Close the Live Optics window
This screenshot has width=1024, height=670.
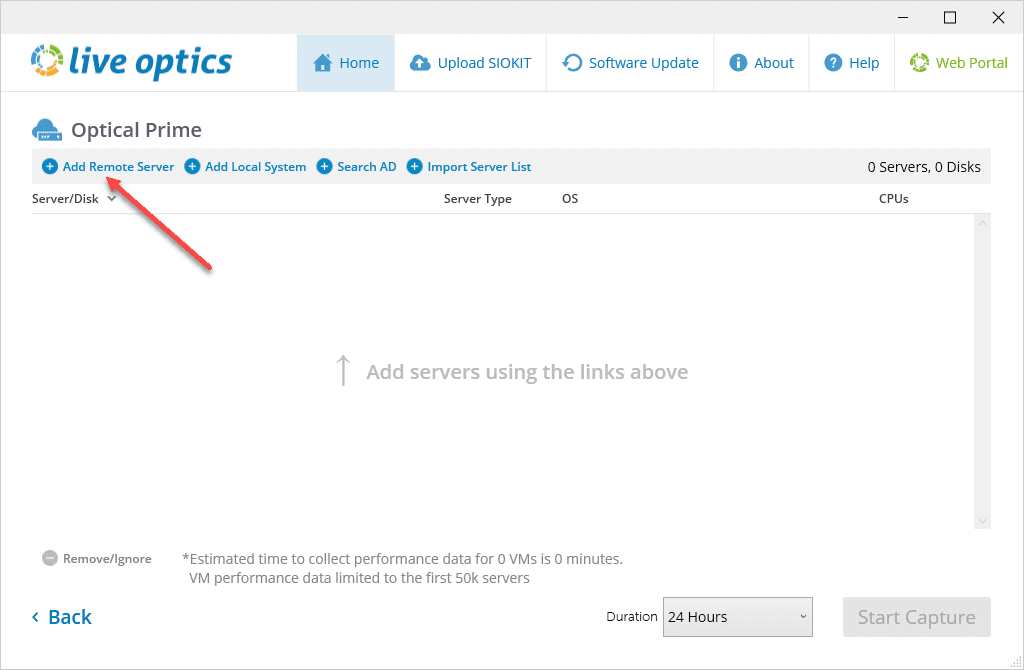point(998,18)
